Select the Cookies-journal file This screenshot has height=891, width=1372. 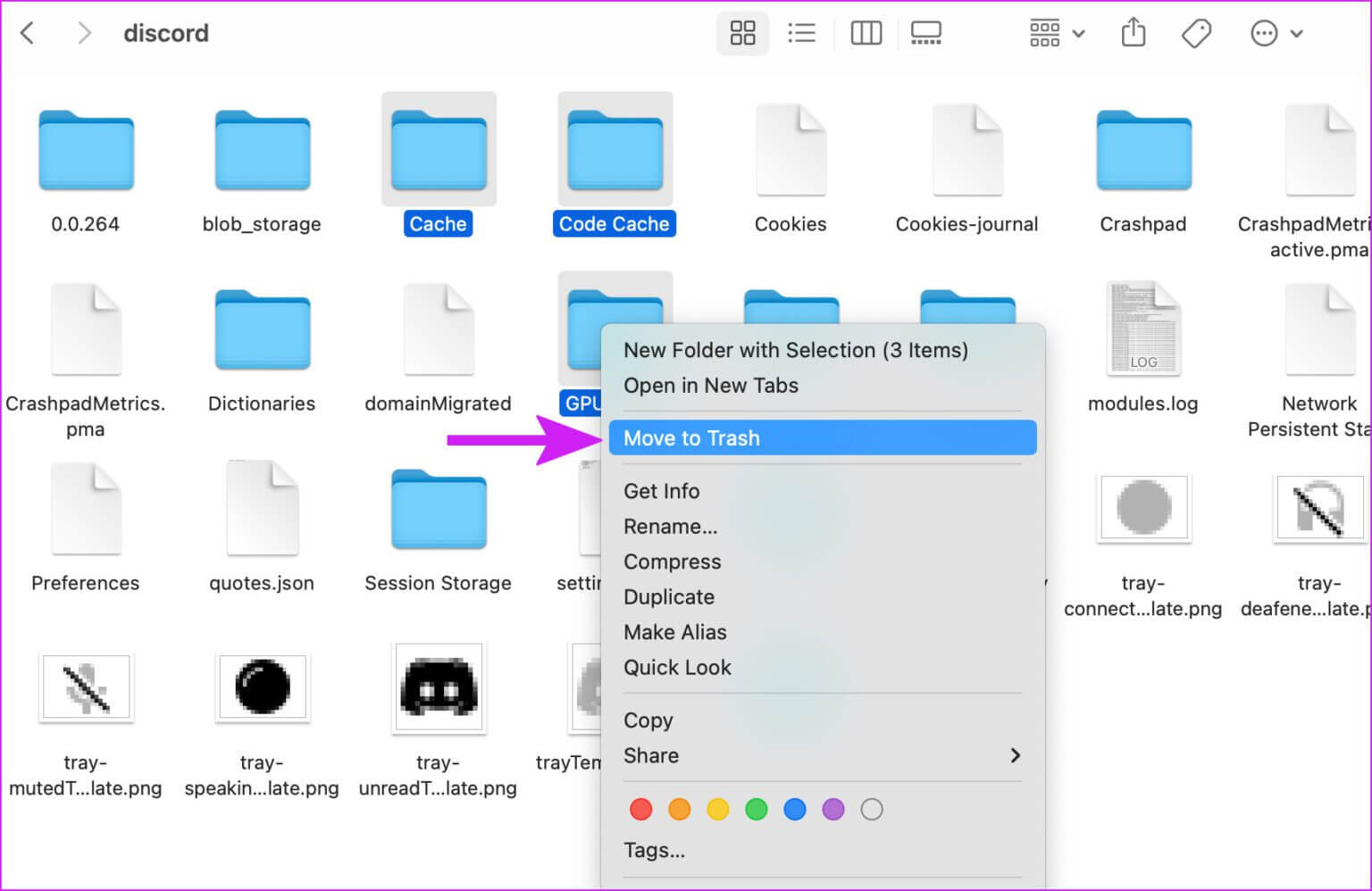coord(966,150)
